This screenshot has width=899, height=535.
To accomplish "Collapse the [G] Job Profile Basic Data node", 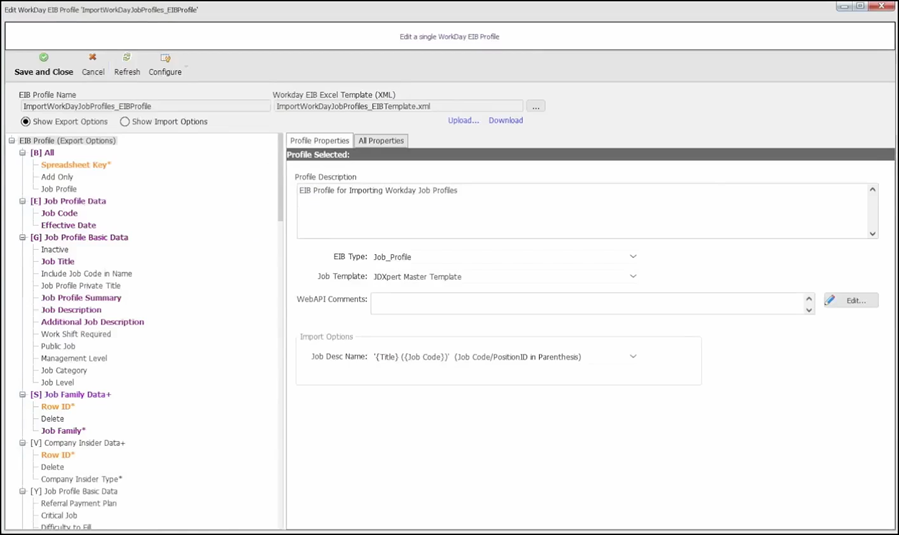I will click(x=23, y=238).
